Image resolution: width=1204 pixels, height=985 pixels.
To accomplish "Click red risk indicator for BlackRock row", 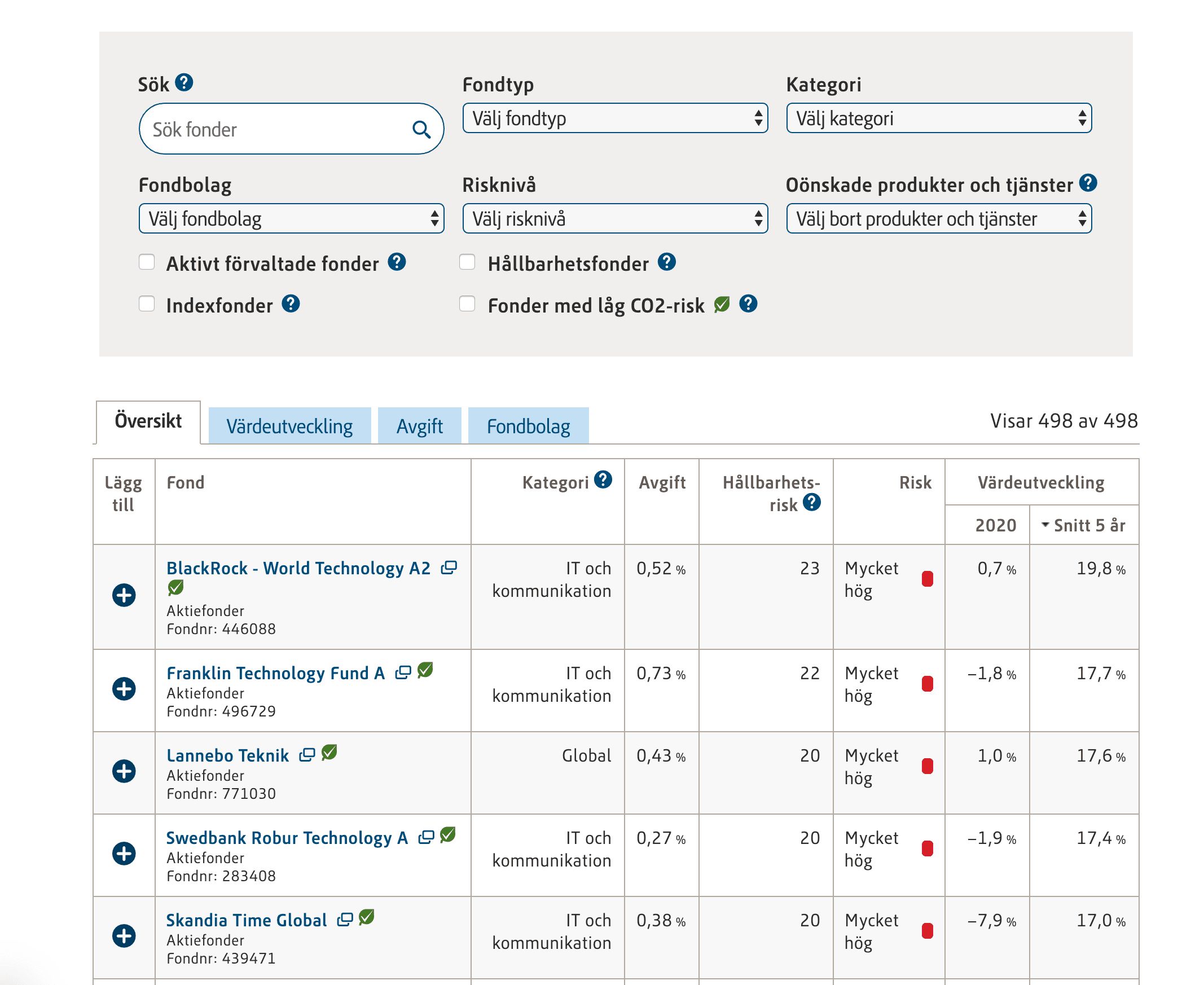I will pyautogui.click(x=928, y=579).
